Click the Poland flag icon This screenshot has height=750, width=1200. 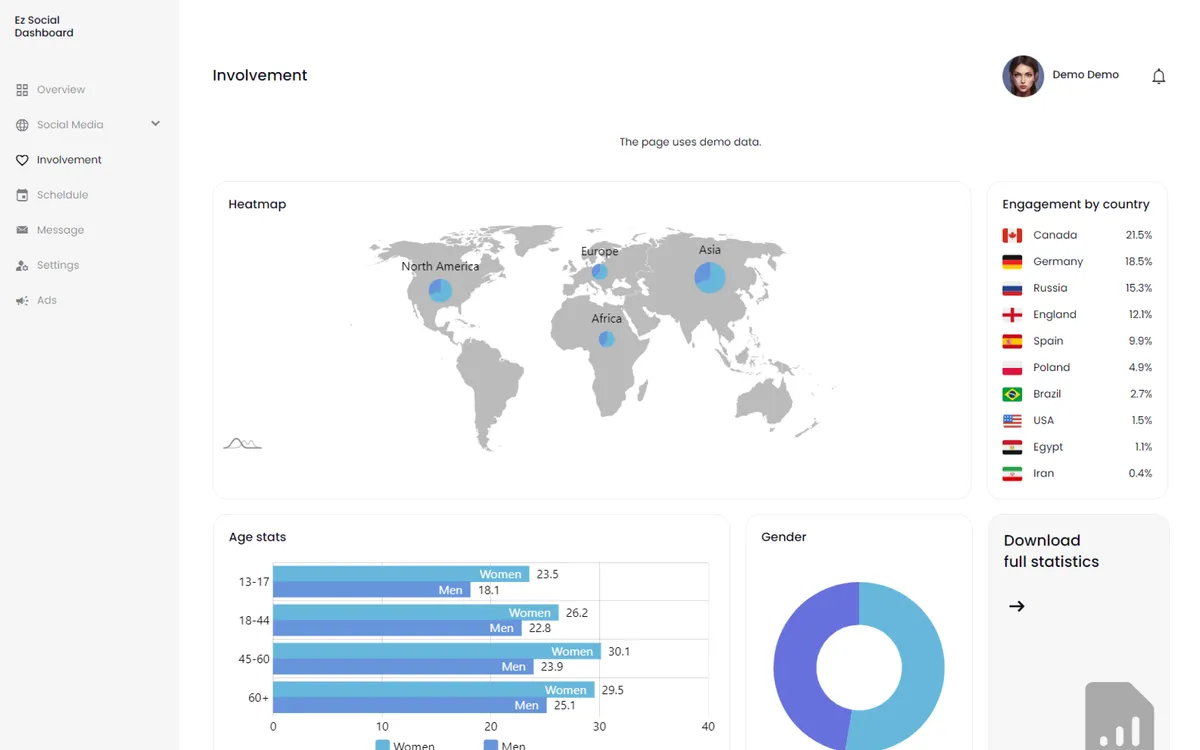(1012, 368)
